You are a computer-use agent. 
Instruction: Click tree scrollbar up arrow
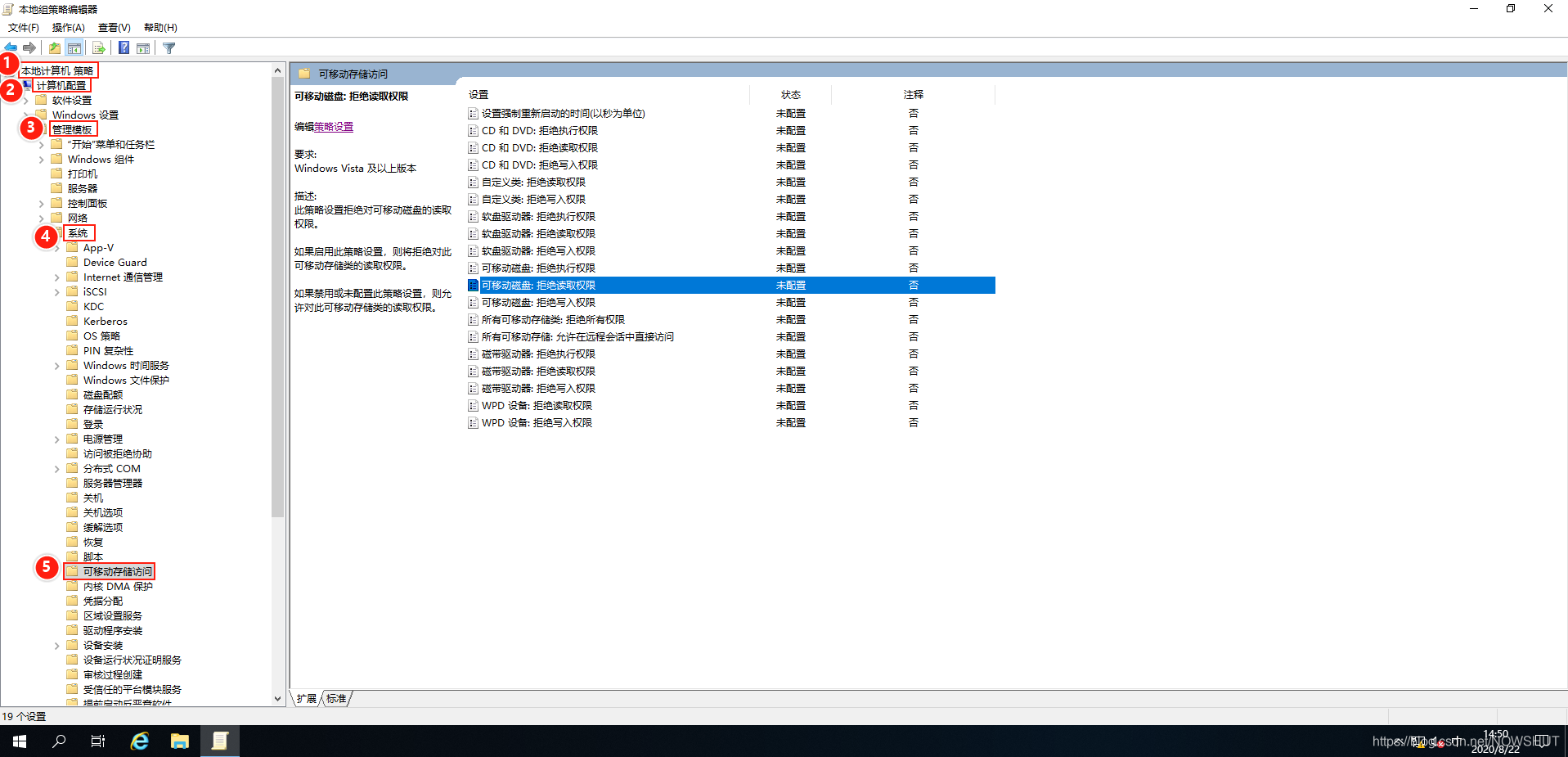pos(278,70)
